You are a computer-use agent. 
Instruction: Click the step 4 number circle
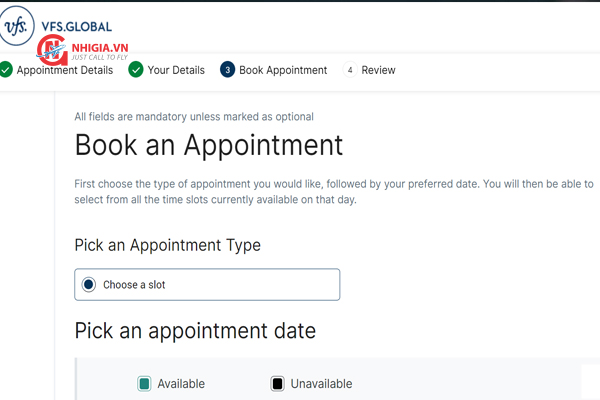click(349, 70)
